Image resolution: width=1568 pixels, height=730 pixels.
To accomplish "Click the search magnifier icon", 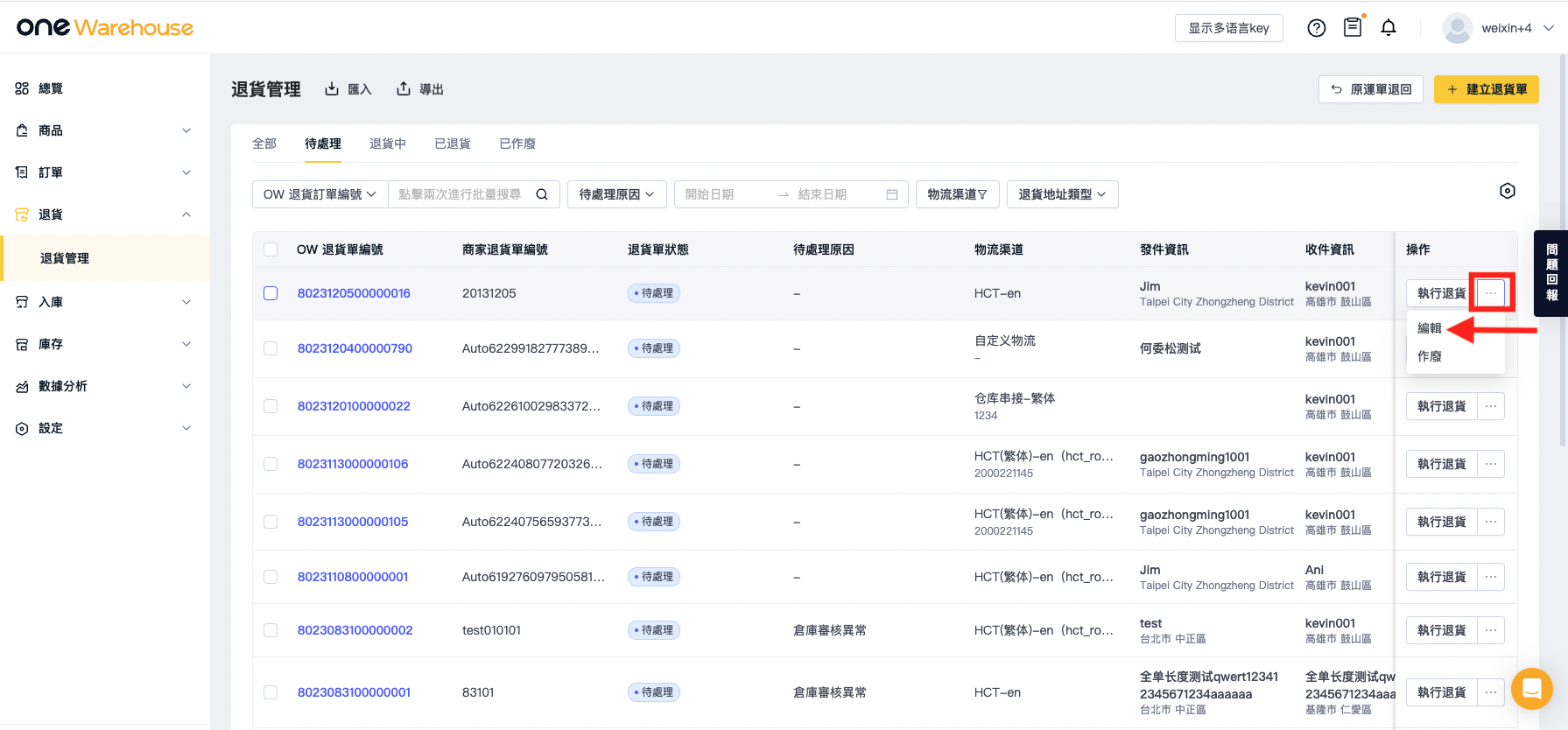I will coord(542,194).
